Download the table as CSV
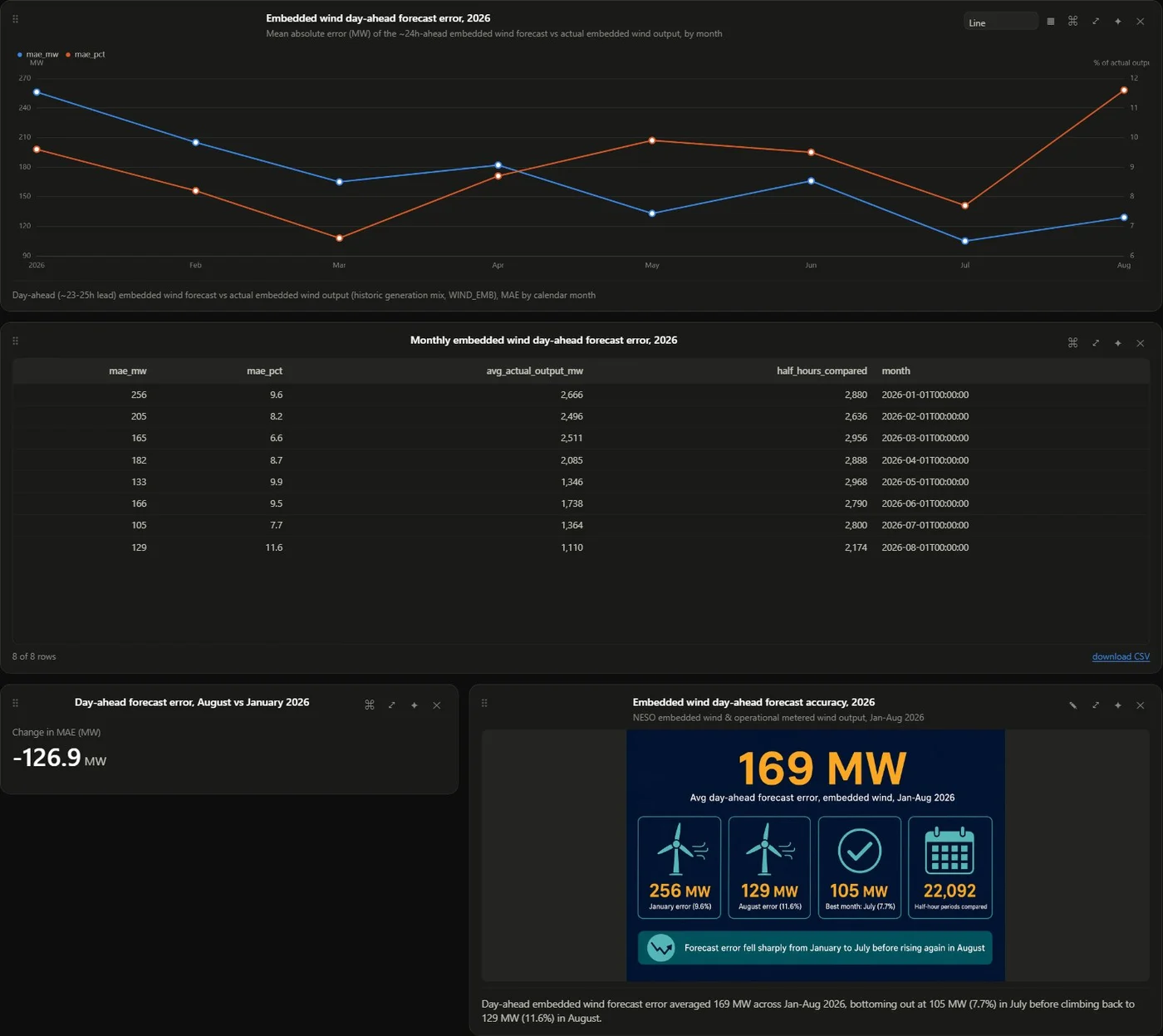The image size is (1163, 1036). (1121, 657)
